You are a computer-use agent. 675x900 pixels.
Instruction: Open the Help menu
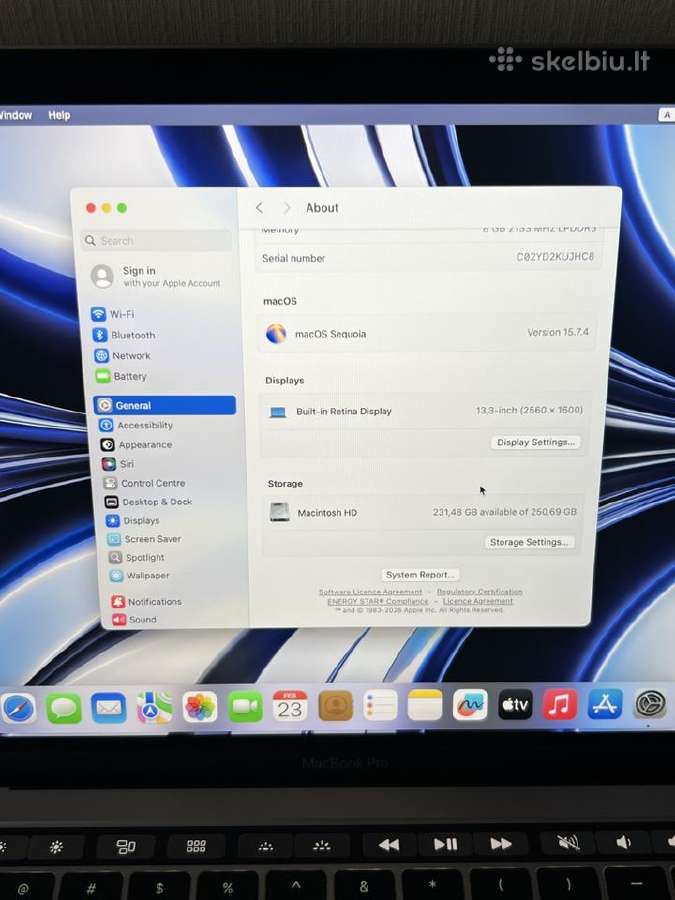pyautogui.click(x=59, y=115)
